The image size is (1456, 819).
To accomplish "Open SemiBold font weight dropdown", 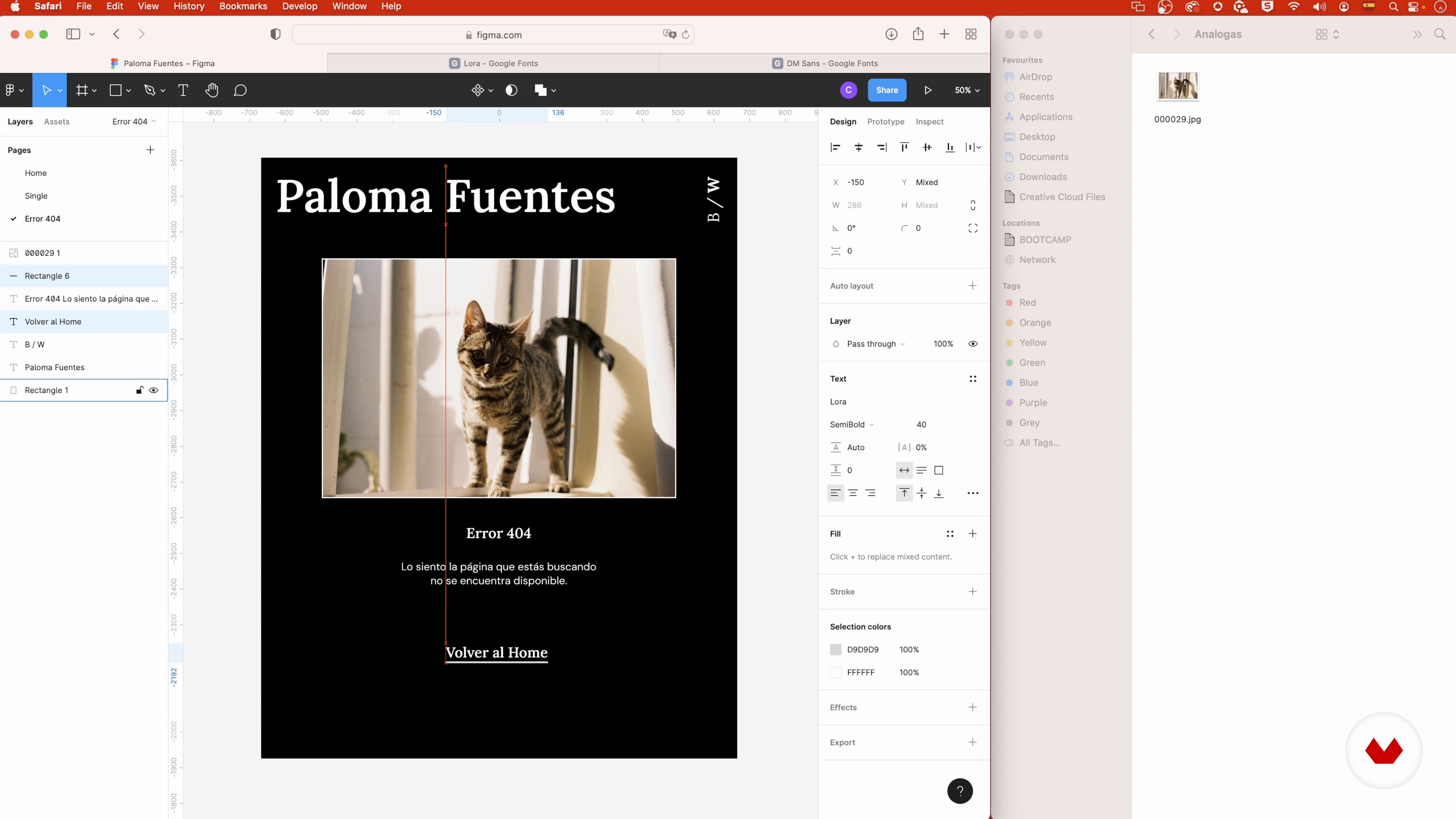I will [852, 425].
